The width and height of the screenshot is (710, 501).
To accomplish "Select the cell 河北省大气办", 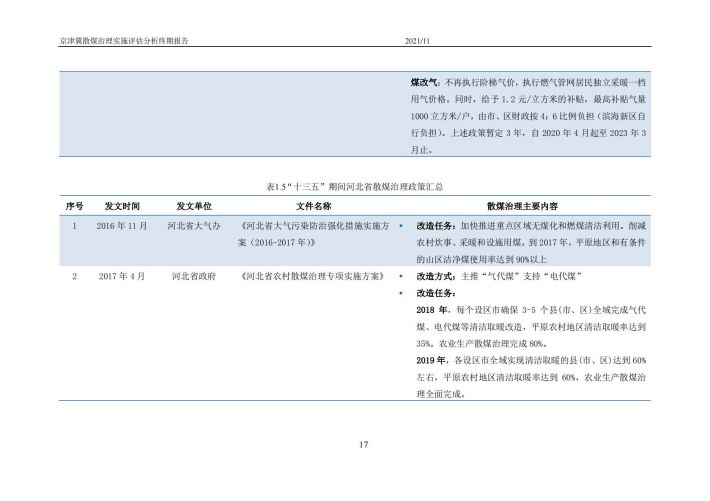I will point(194,226).
